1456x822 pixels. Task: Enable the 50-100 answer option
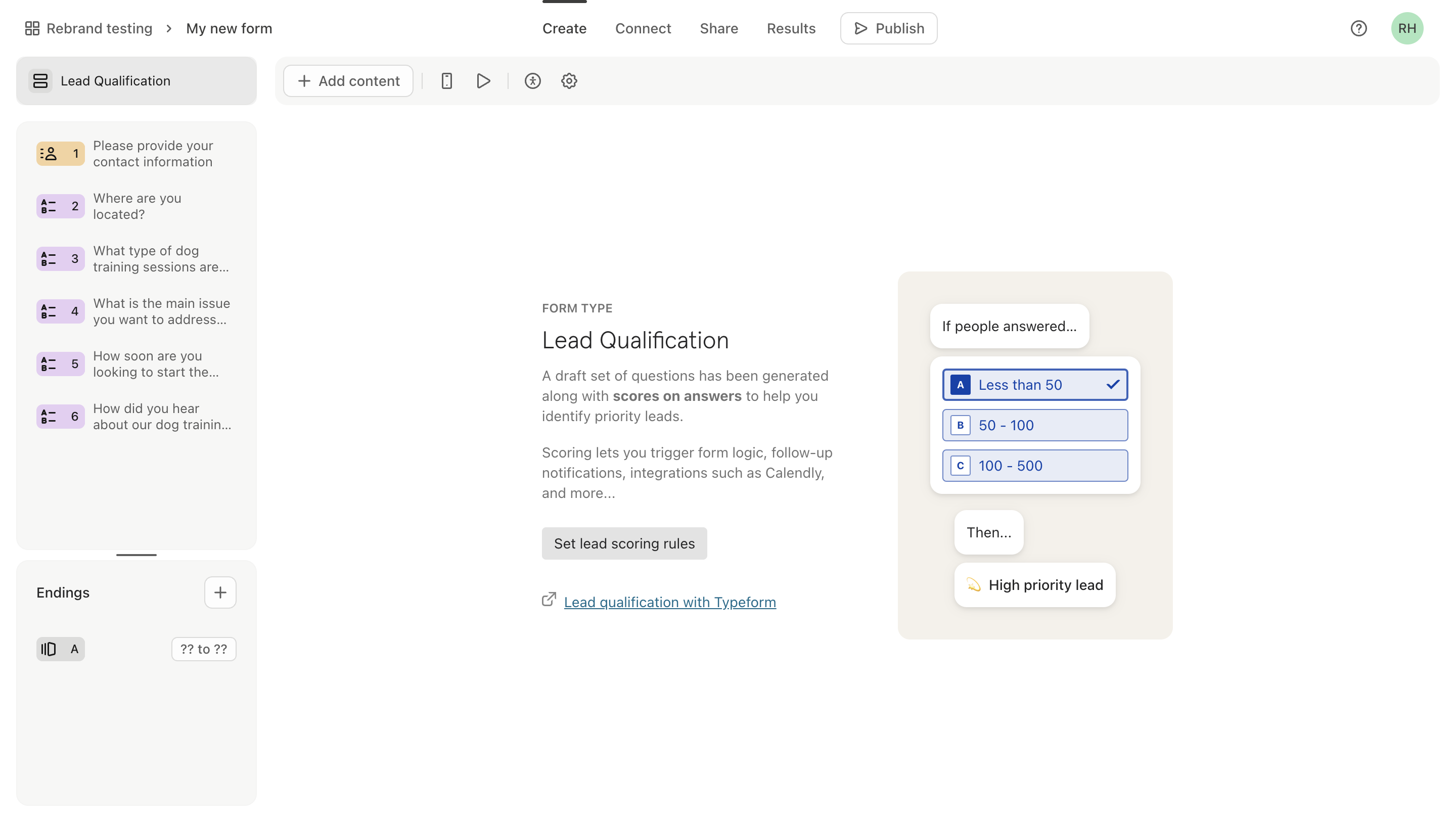1035,425
